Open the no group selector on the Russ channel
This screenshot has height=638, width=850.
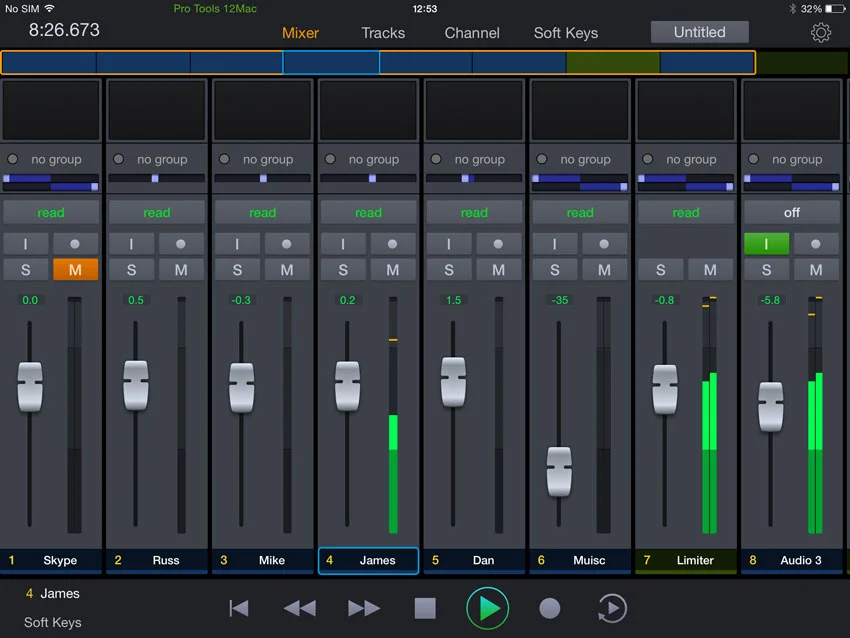click(x=156, y=159)
